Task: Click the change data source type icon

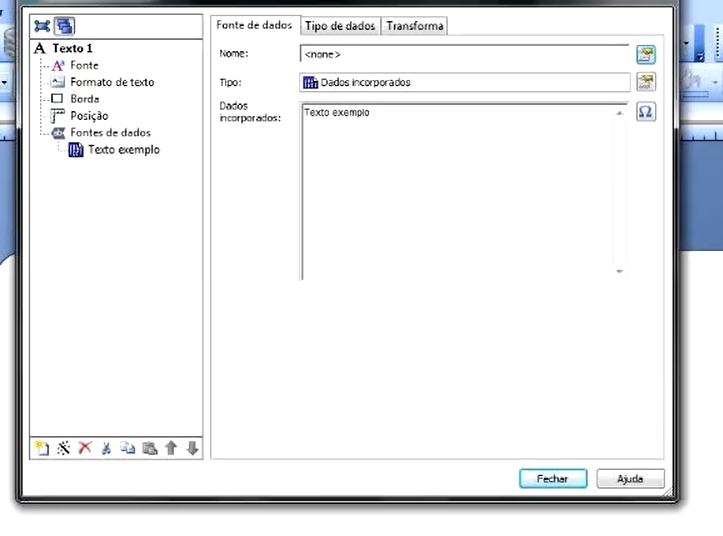Action: [x=646, y=83]
